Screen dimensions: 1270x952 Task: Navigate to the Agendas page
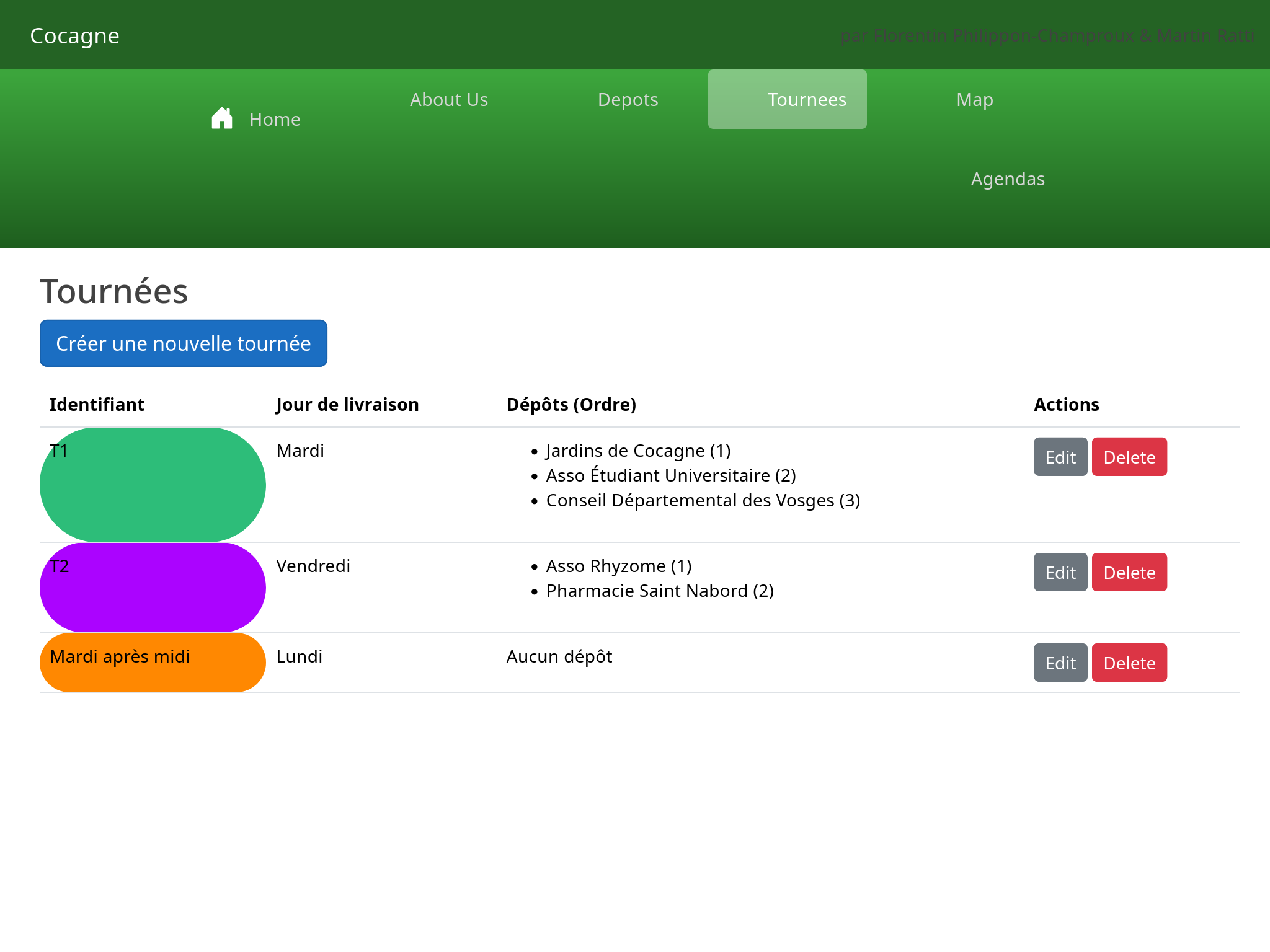[1008, 178]
